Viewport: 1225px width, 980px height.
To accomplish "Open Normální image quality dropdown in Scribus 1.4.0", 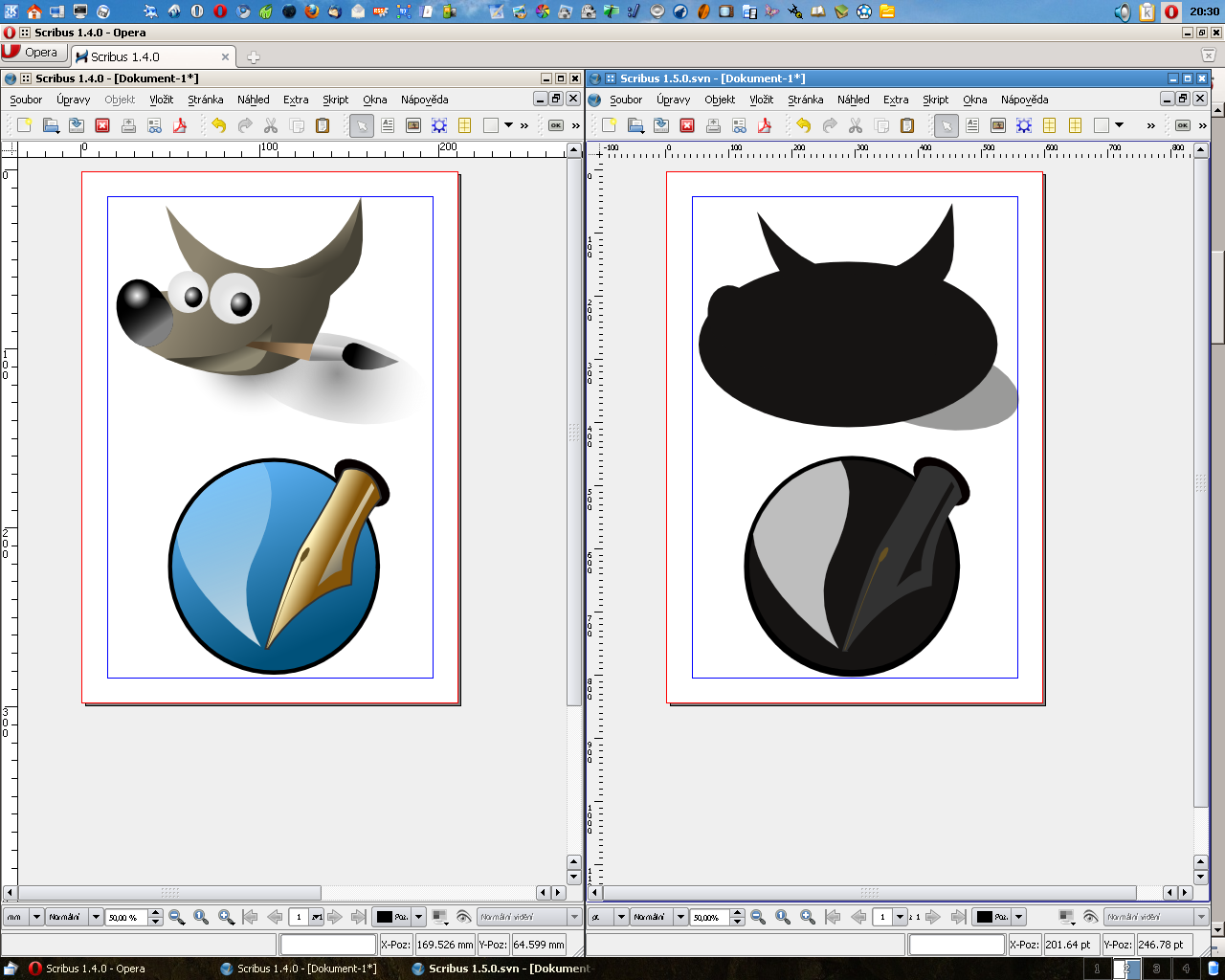I will (x=75, y=917).
